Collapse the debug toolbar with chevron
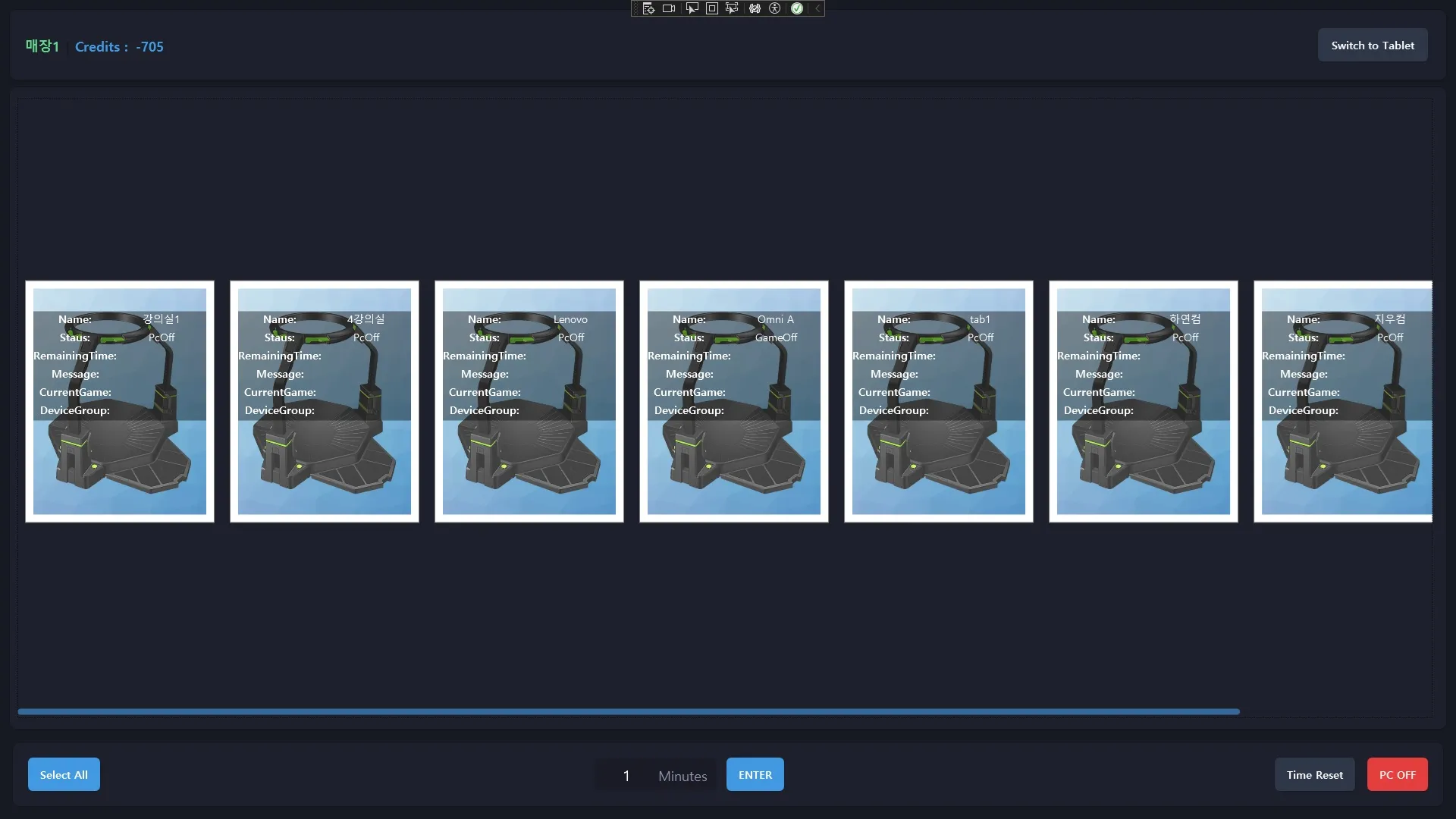 coord(817,8)
